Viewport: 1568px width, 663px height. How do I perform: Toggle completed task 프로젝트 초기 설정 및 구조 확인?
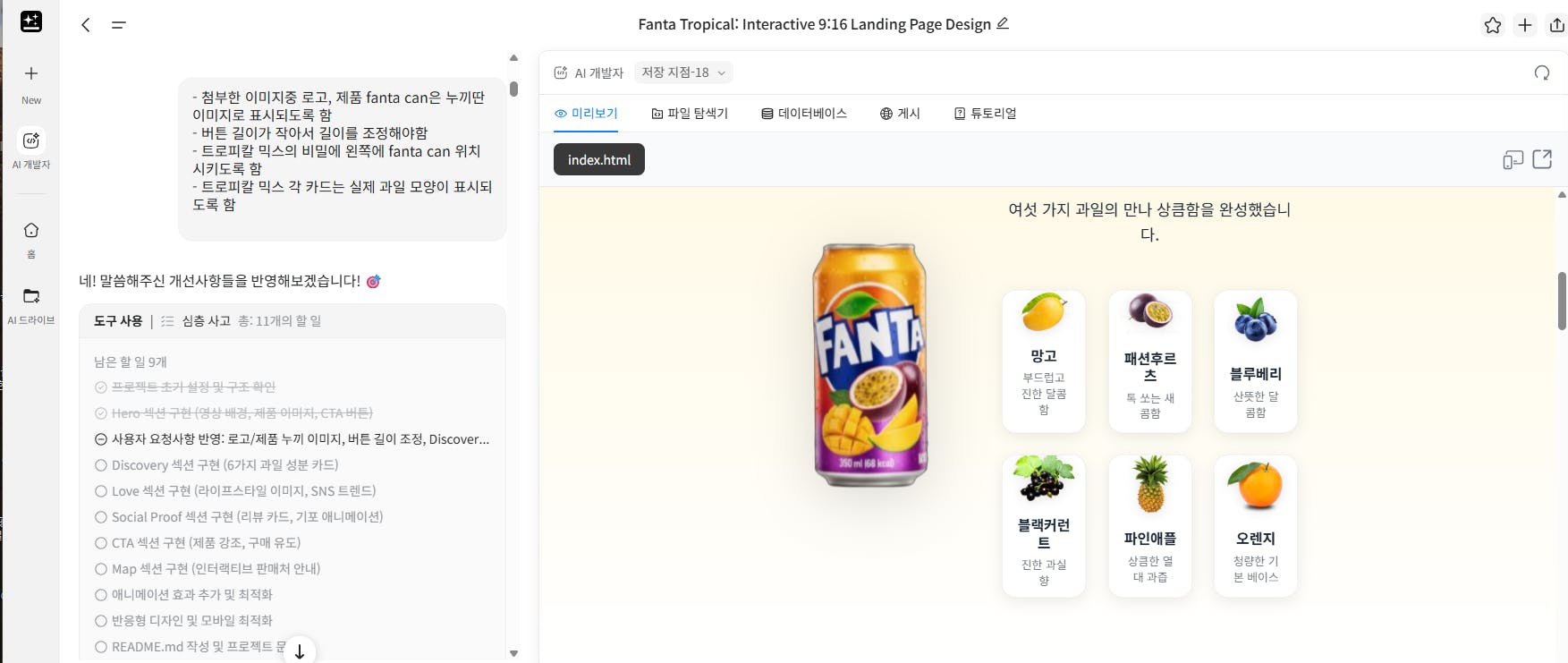(x=101, y=387)
